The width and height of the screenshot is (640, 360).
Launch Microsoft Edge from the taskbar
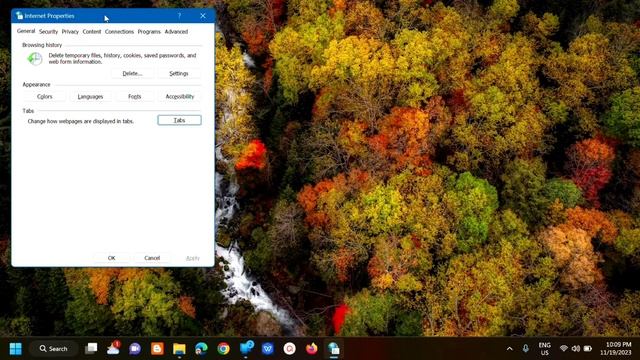click(201, 349)
